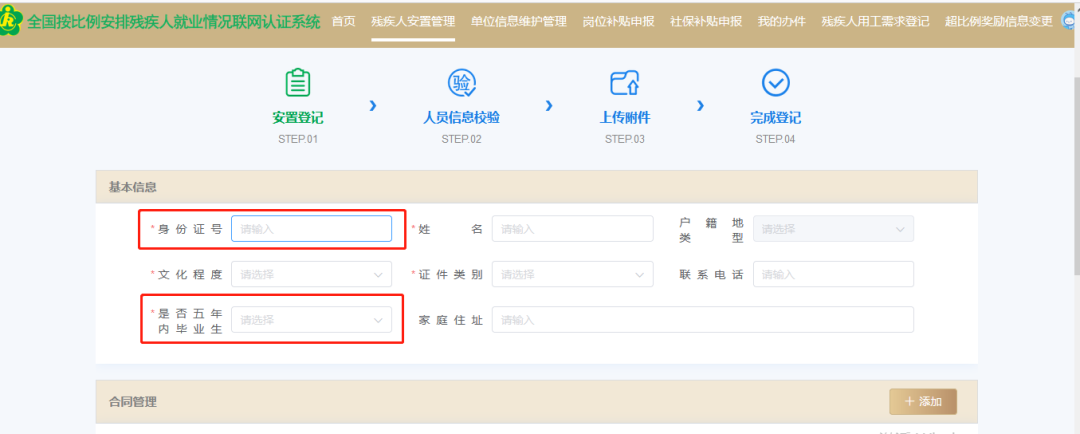
Task: Click the 基本信息 section header
Action: pyautogui.click(x=537, y=187)
